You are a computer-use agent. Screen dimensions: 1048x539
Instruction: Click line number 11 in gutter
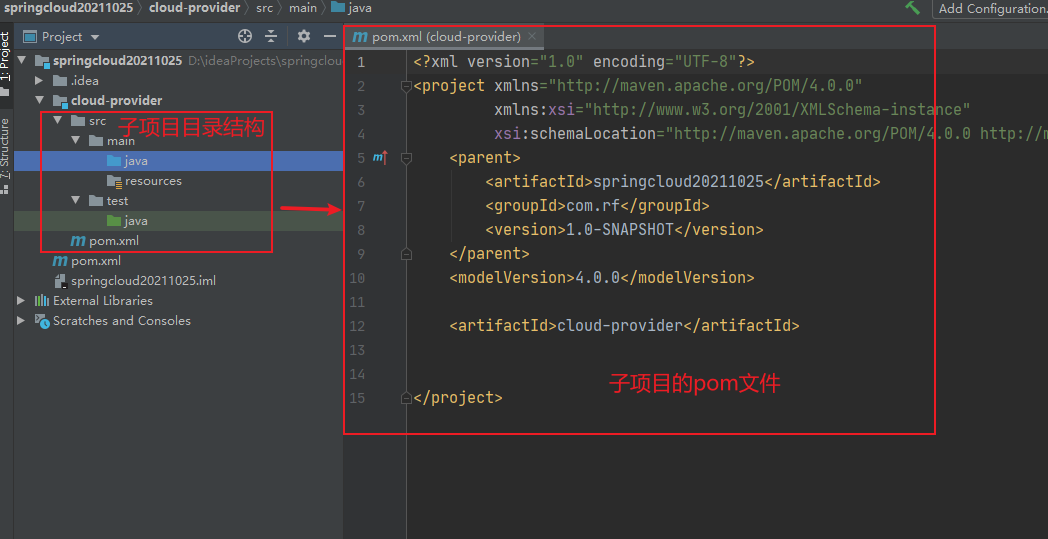click(x=358, y=302)
